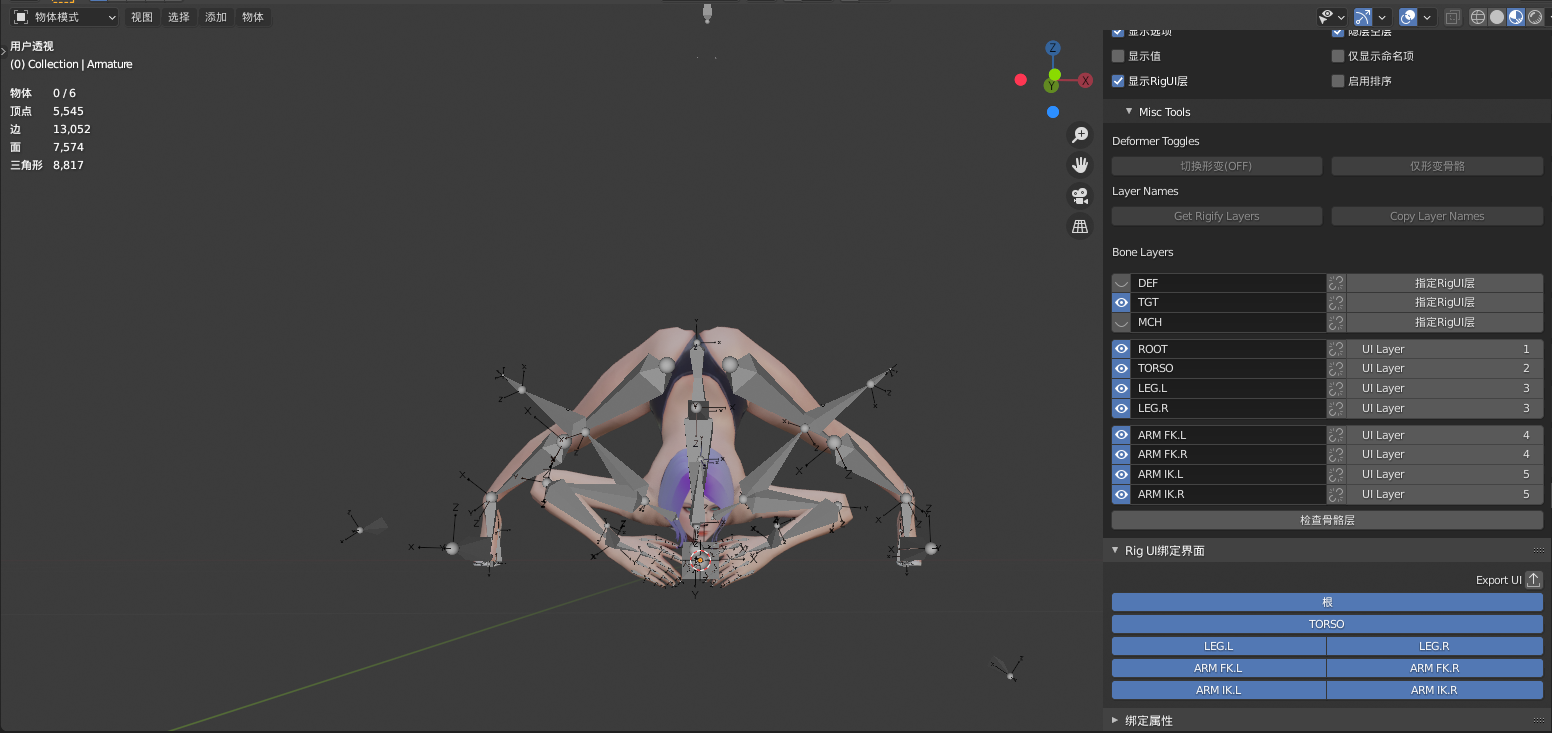This screenshot has height=733, width=1552.
Task: Click the blue Z axis on navigation gizmo
Action: (x=1053, y=48)
